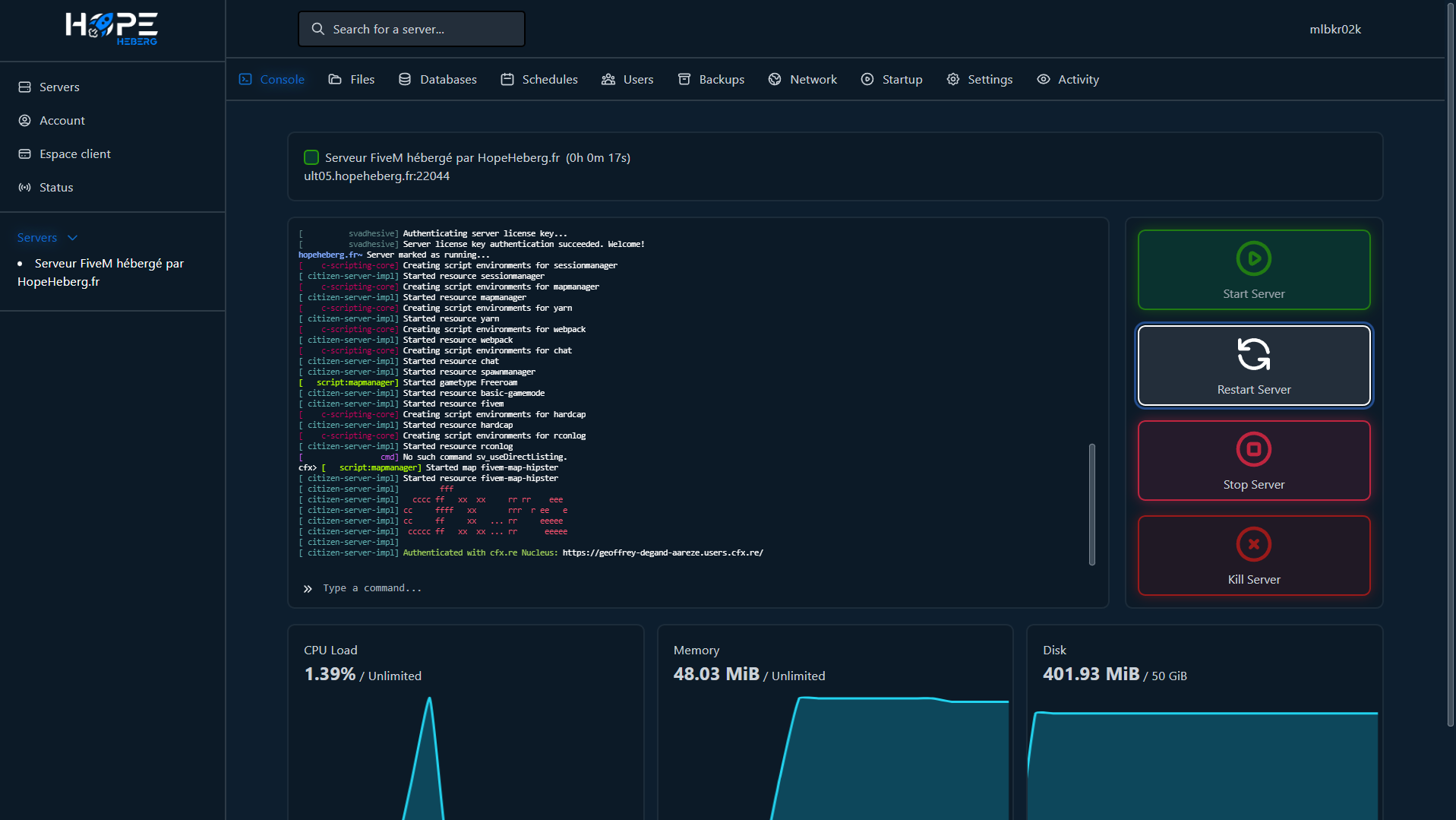Click the Start Server play icon
Viewport: 1456px width, 820px height.
click(1253, 258)
